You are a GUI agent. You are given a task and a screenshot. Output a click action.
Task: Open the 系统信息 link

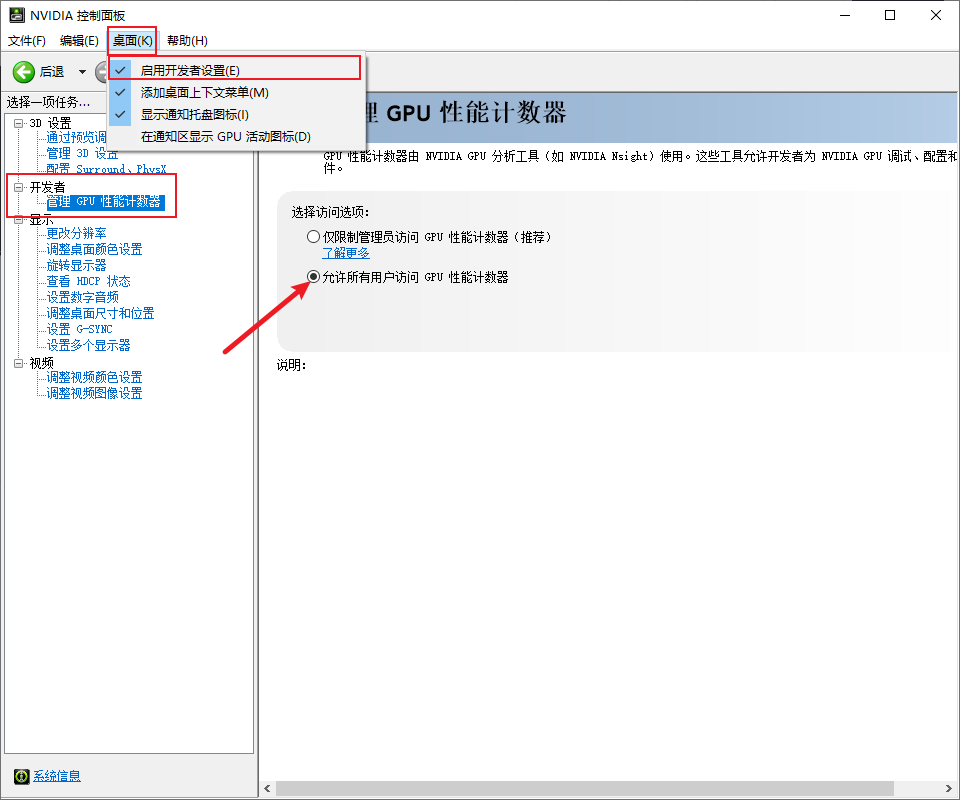(x=57, y=776)
